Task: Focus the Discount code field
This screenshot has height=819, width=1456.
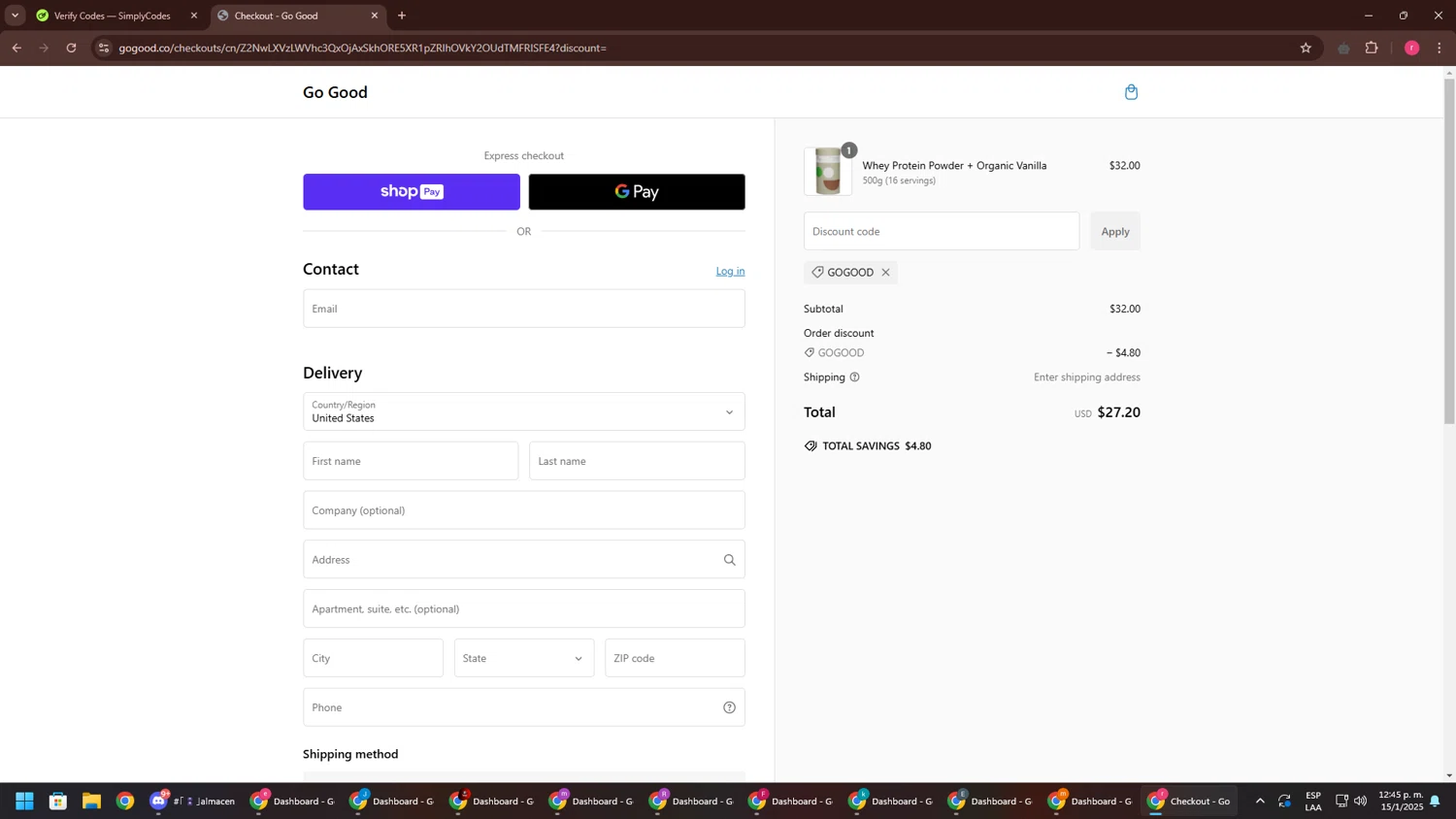Action: [x=942, y=232]
